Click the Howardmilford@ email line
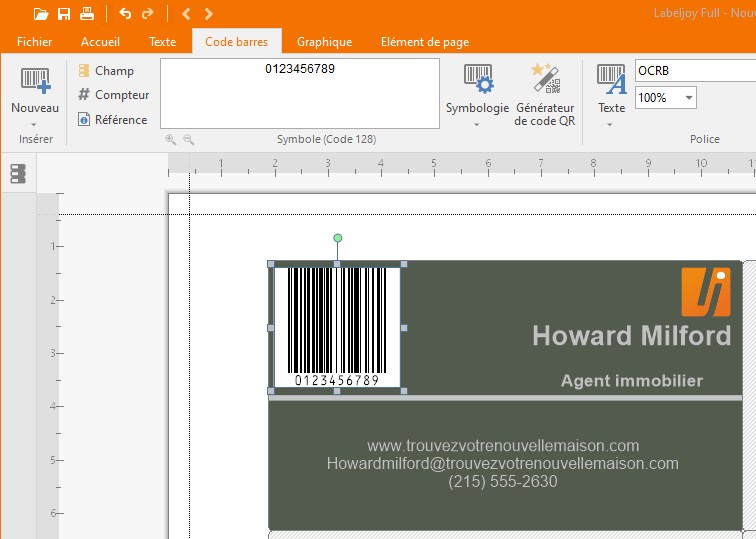Image resolution: width=756 pixels, height=539 pixels. coord(503,463)
